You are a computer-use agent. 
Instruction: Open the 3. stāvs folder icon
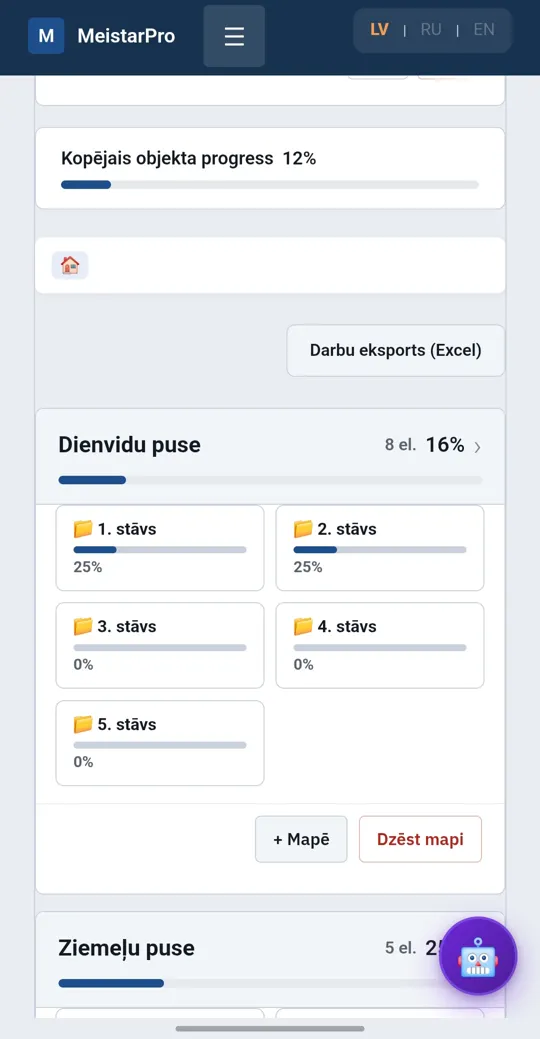pos(83,626)
